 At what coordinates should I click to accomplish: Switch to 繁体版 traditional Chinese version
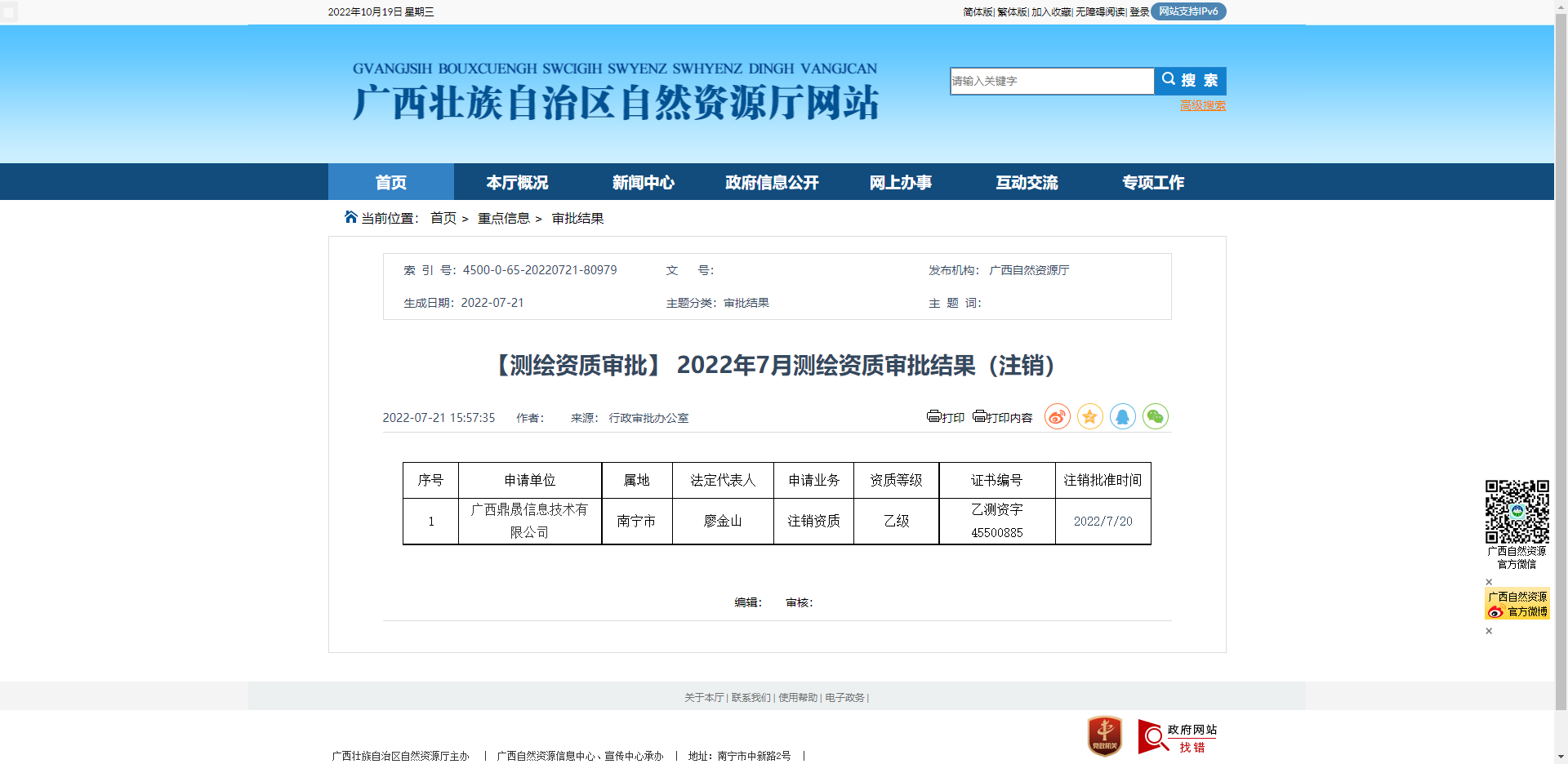click(1013, 11)
